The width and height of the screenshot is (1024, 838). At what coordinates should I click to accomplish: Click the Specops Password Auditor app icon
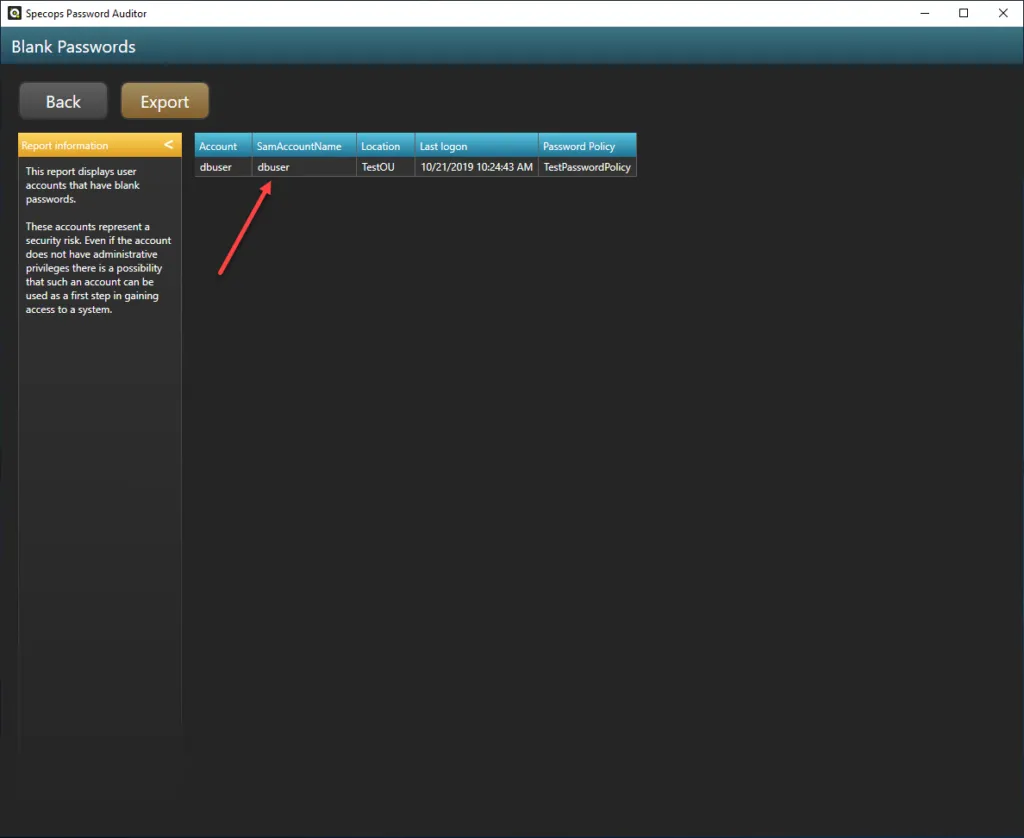tap(14, 13)
